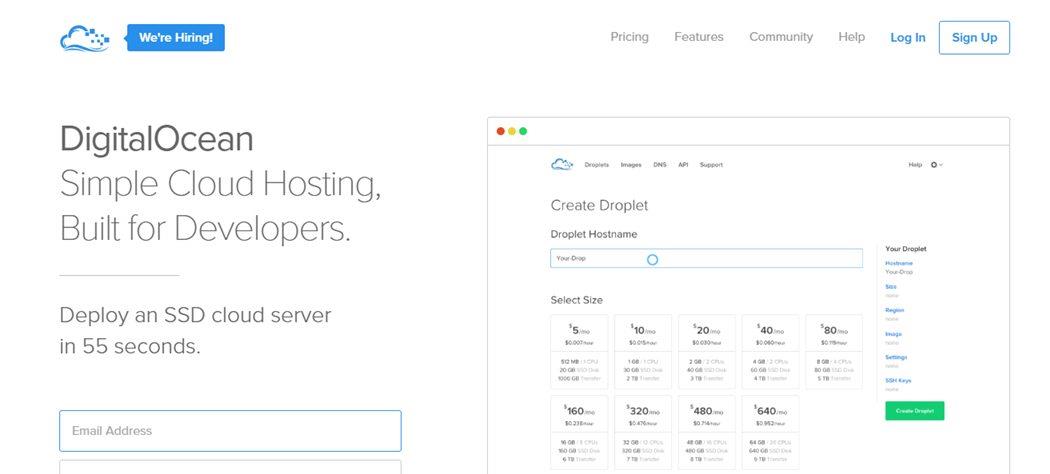
Task: Select the $480/mo droplet size
Action: tap(706, 432)
